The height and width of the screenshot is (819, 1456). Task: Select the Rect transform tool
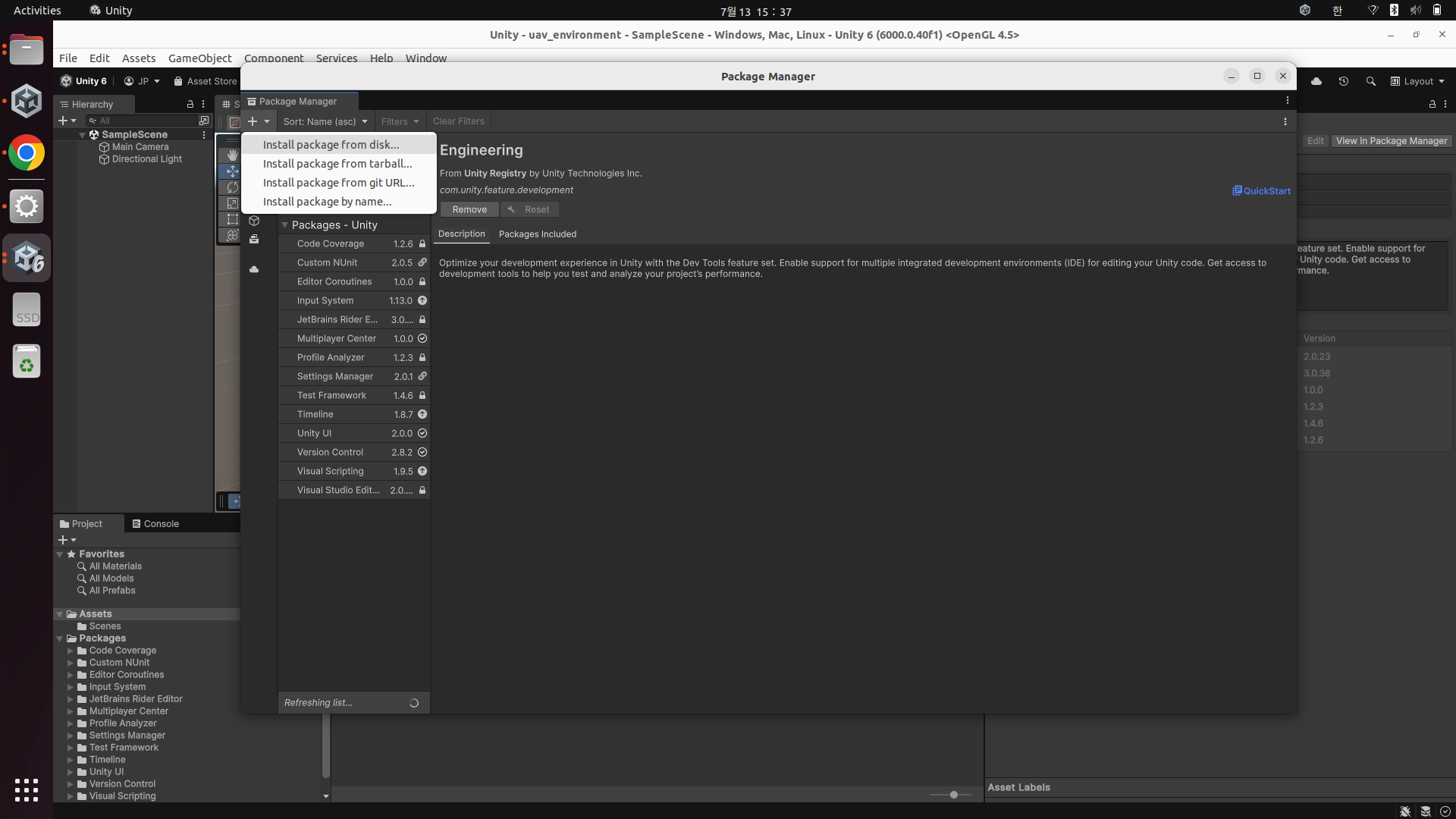coord(232,219)
